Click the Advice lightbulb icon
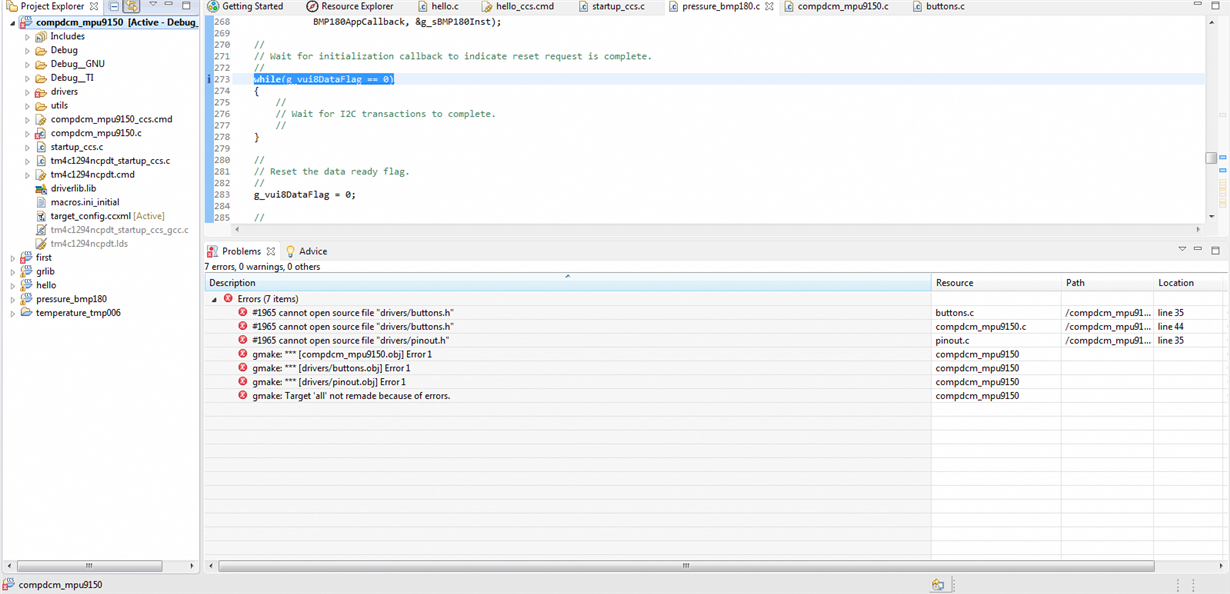 pos(290,251)
